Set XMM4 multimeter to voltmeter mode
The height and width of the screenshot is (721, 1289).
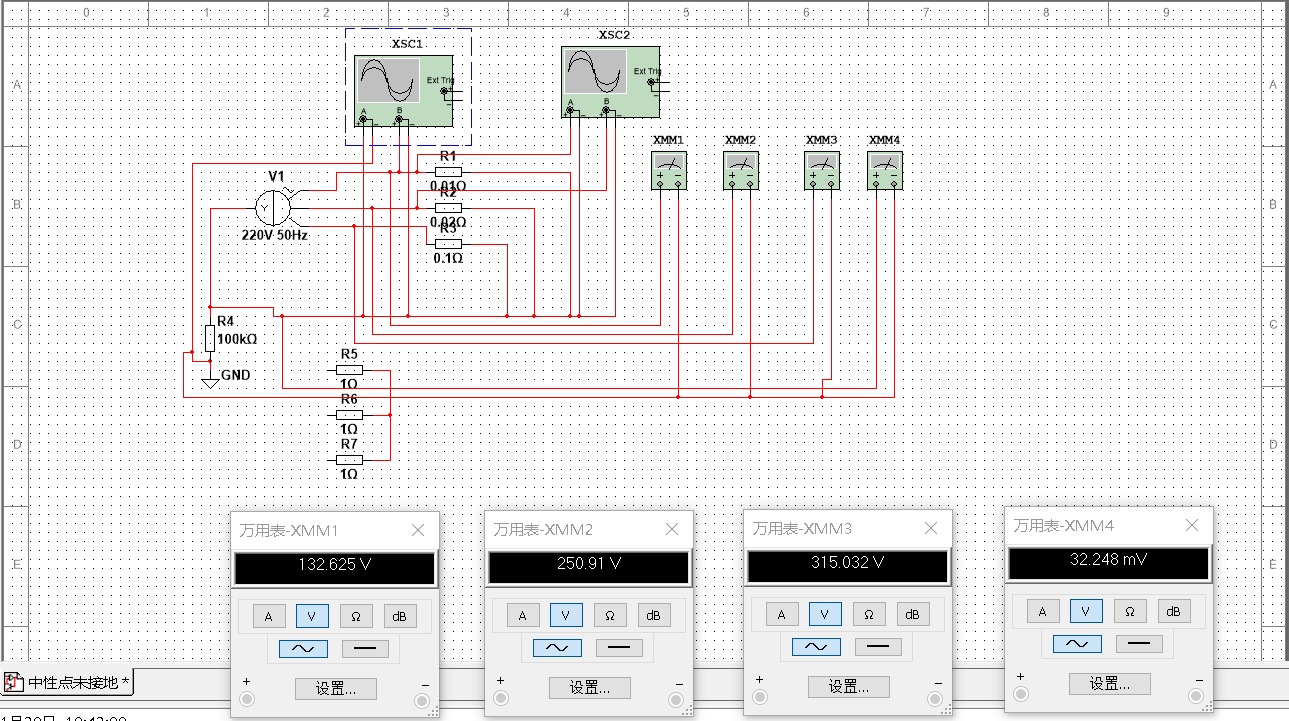click(x=1086, y=611)
